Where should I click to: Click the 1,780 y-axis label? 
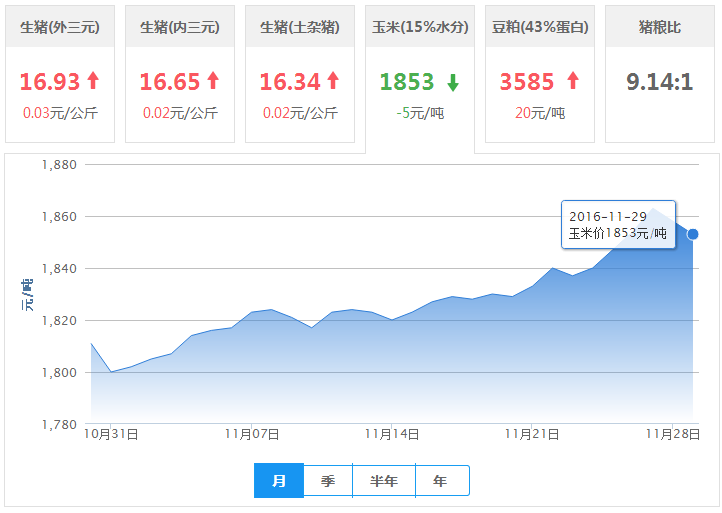click(x=59, y=425)
